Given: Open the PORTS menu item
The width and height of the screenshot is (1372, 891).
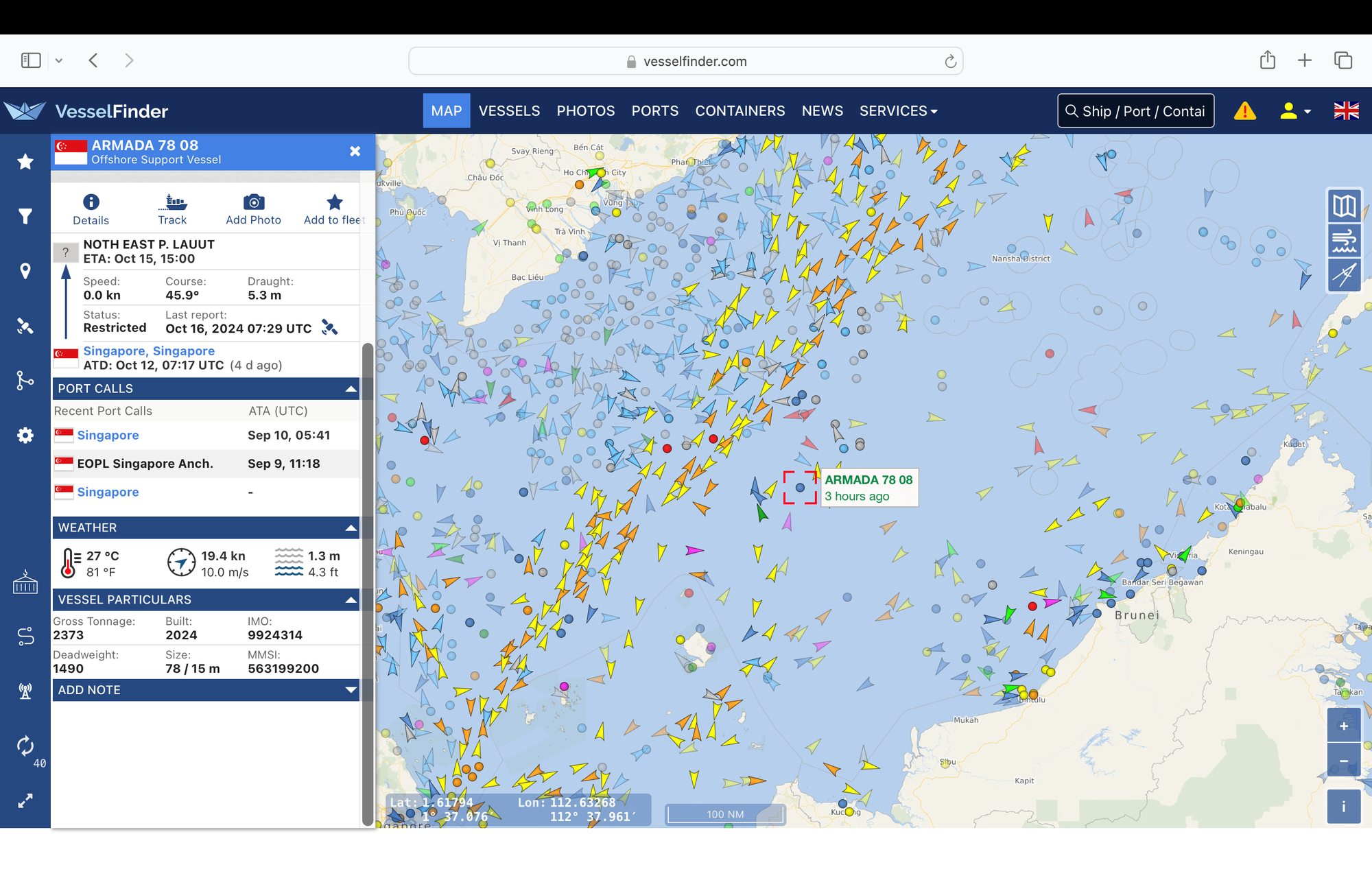Looking at the screenshot, I should pyautogui.click(x=654, y=111).
